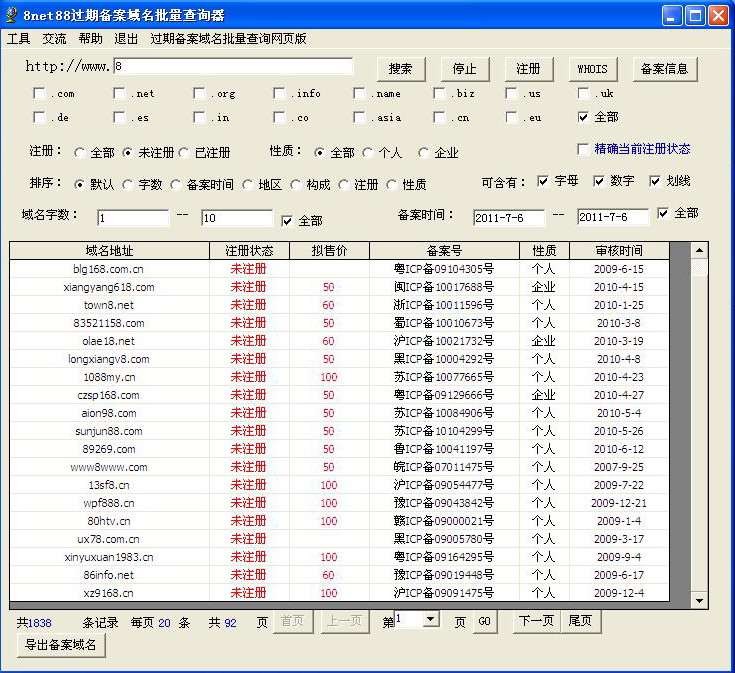Click the 域名地址 column header
735x673 pixels.
click(x=110, y=251)
